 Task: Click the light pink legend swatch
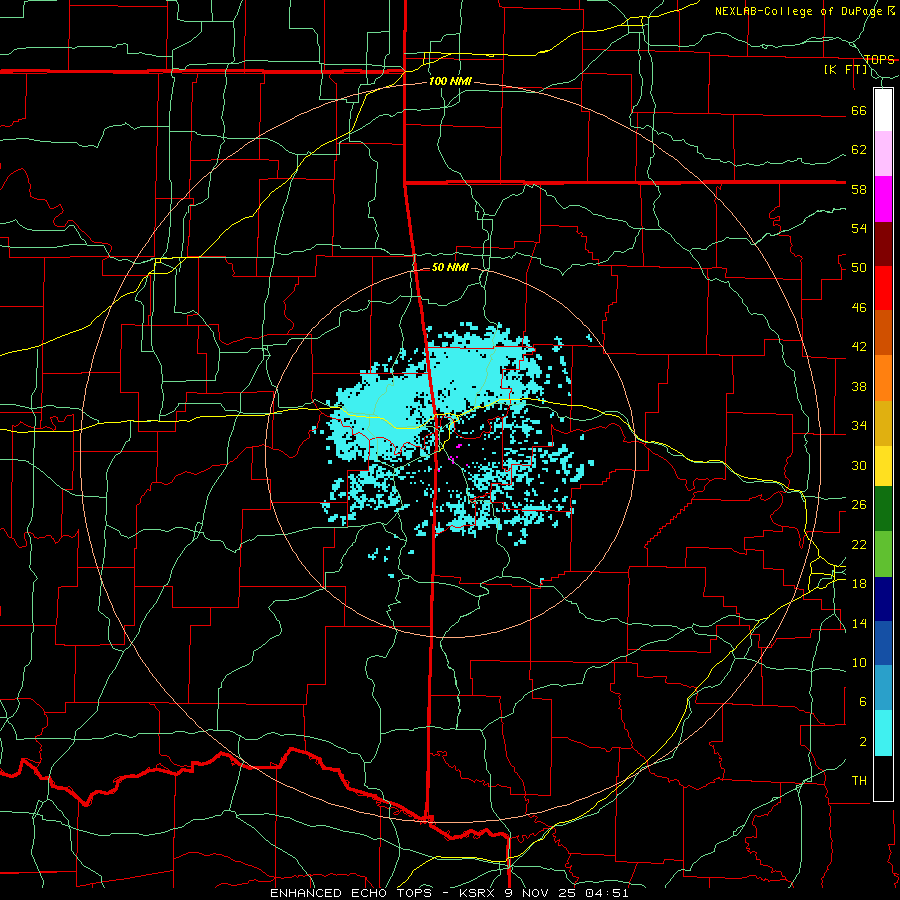pos(883,154)
